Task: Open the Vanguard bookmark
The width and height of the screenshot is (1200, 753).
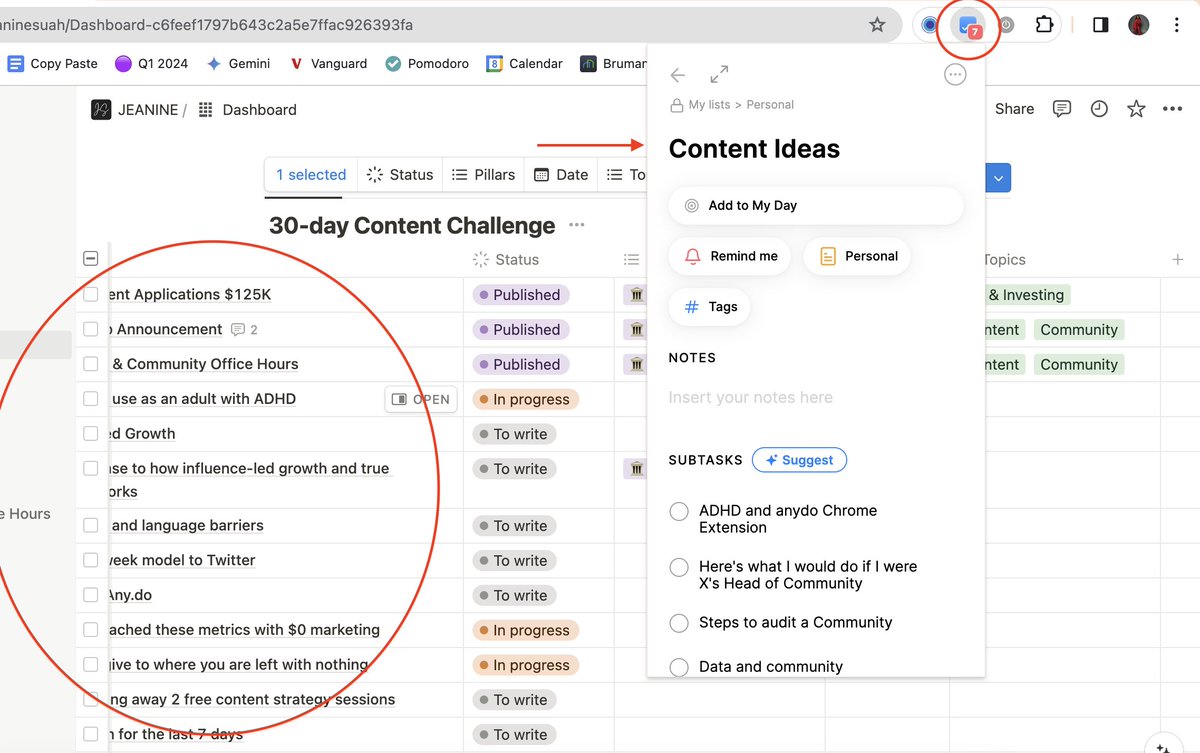Action: click(x=328, y=63)
